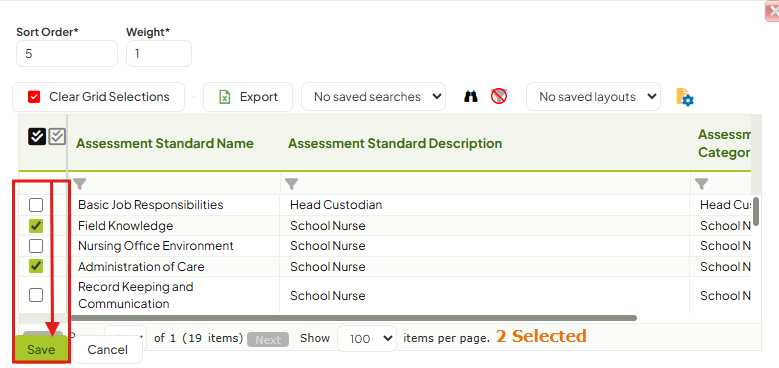Click the Save button

[41, 350]
